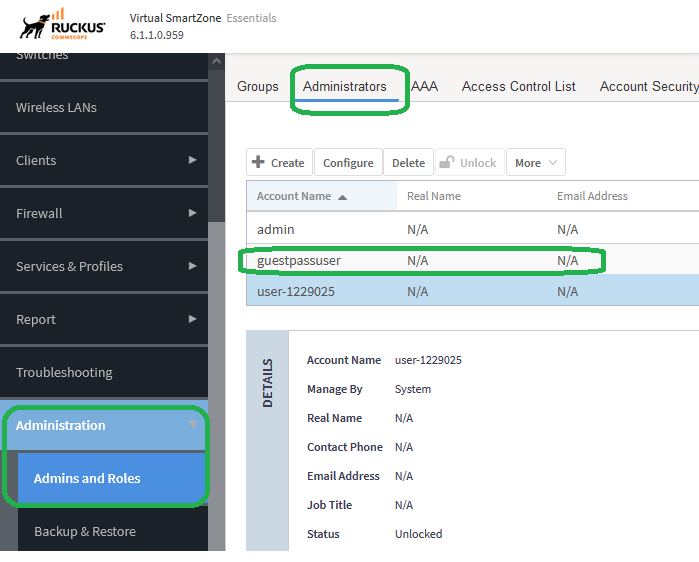This screenshot has width=699, height=562.
Task: Go to Access Control List tab
Action: 518,87
